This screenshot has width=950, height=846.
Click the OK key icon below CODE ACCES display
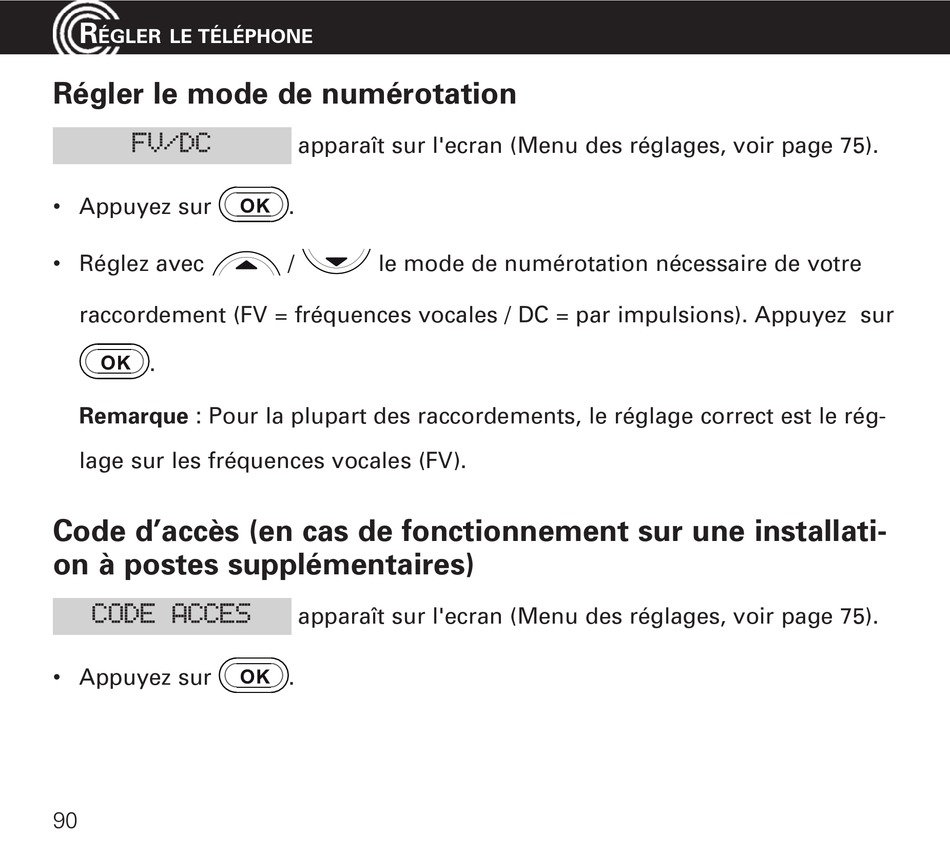(254, 676)
